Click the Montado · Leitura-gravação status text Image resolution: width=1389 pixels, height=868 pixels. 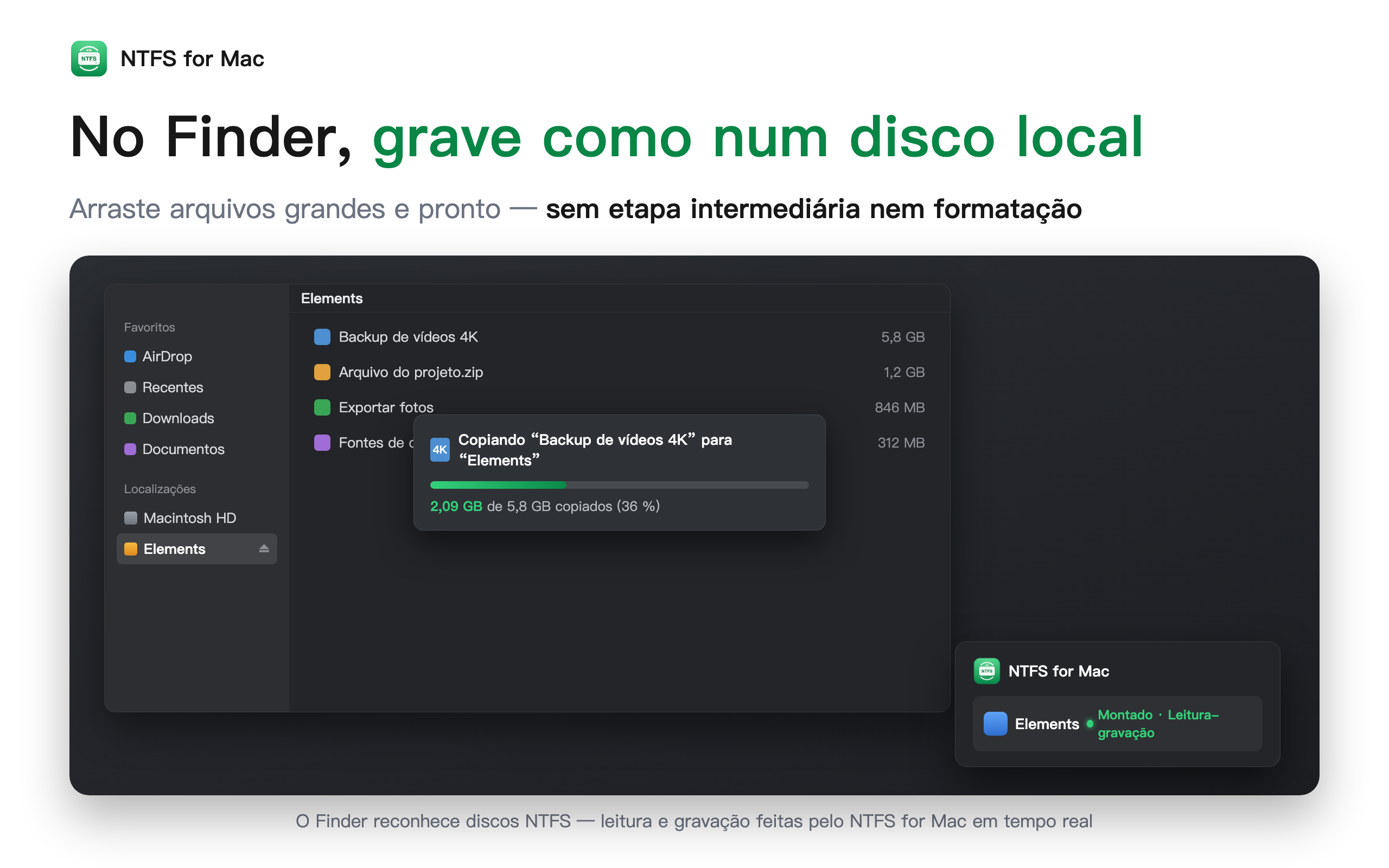tap(1158, 723)
